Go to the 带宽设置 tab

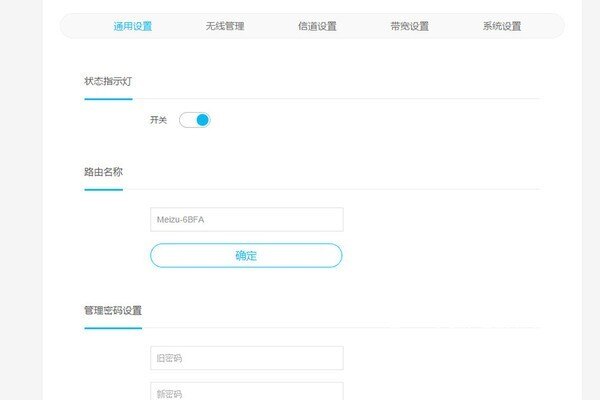click(x=409, y=26)
